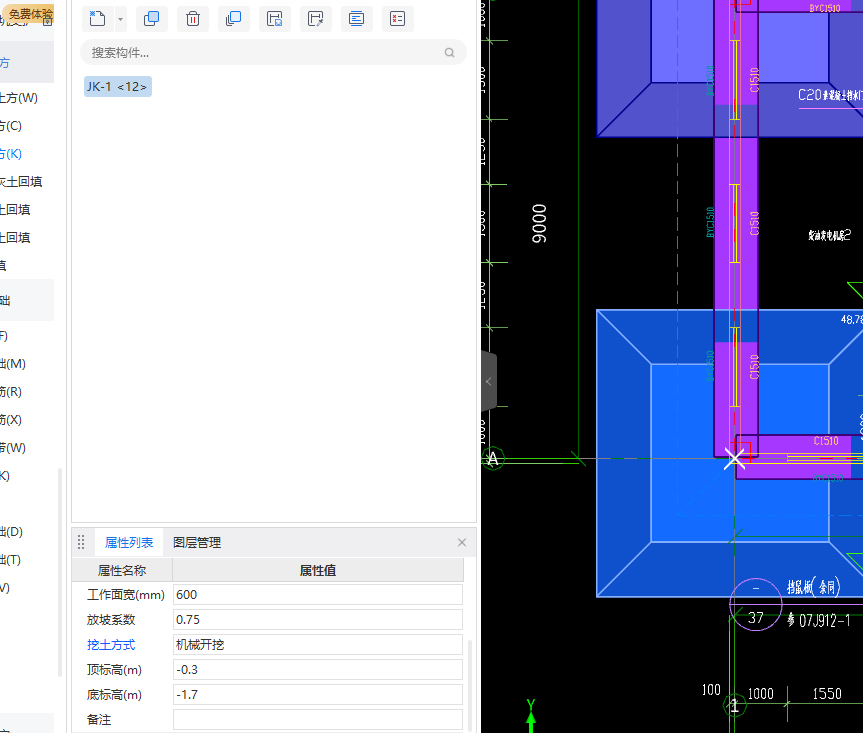Screen dimensions: 863x733
Task: Click the blue 挖土方式 property label
Action: [x=111, y=645]
